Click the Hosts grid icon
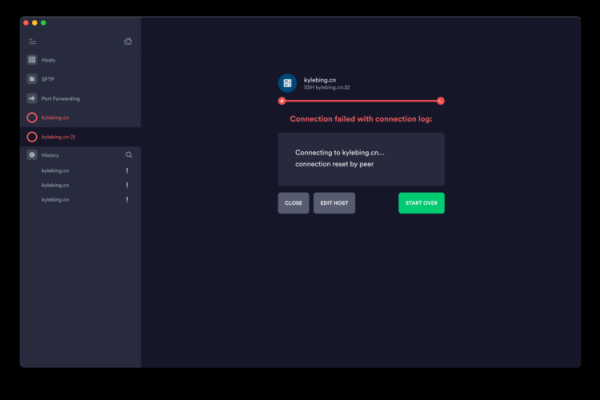This screenshot has width=600, height=400. point(32,60)
